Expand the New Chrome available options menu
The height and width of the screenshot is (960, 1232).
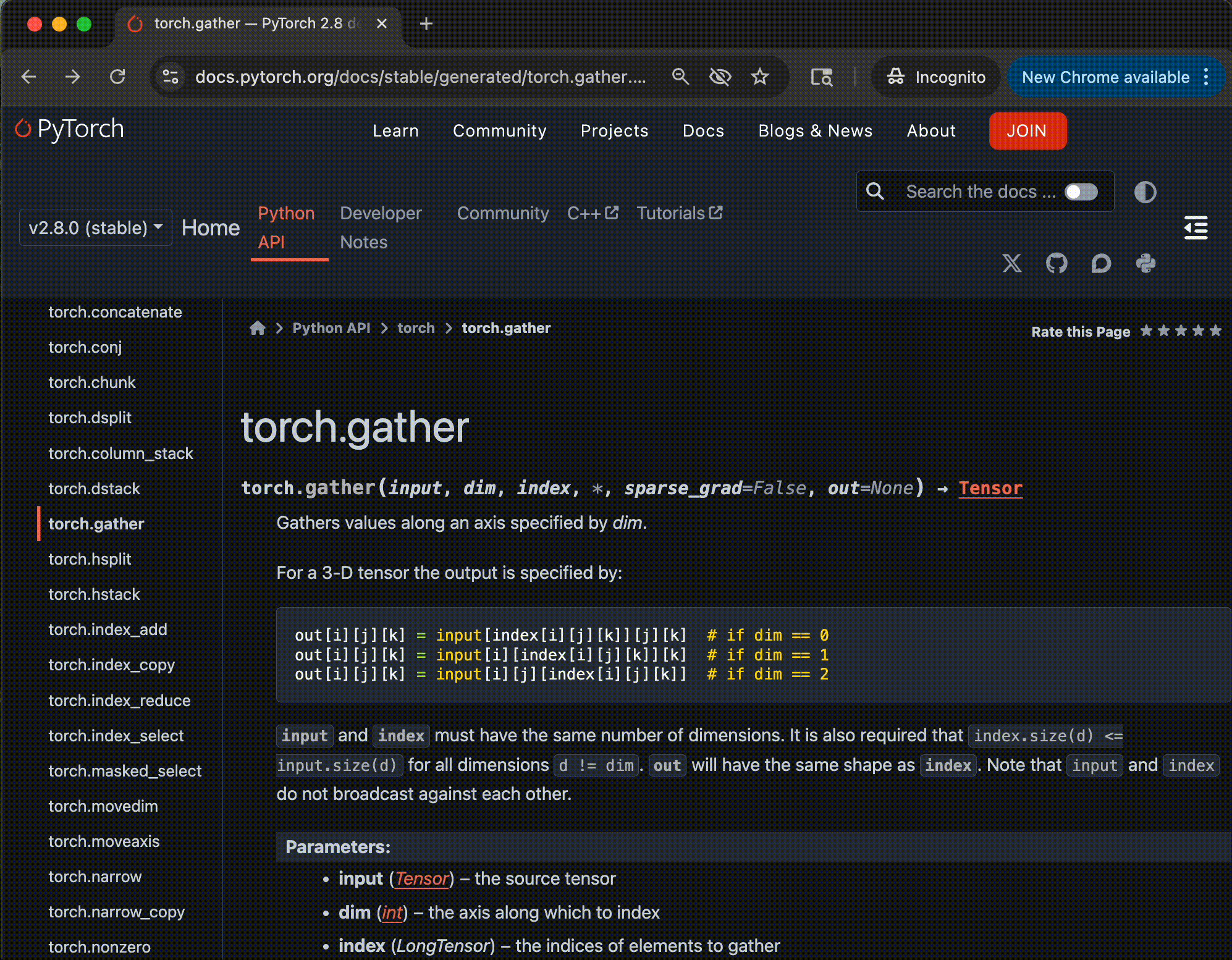[x=1207, y=77]
